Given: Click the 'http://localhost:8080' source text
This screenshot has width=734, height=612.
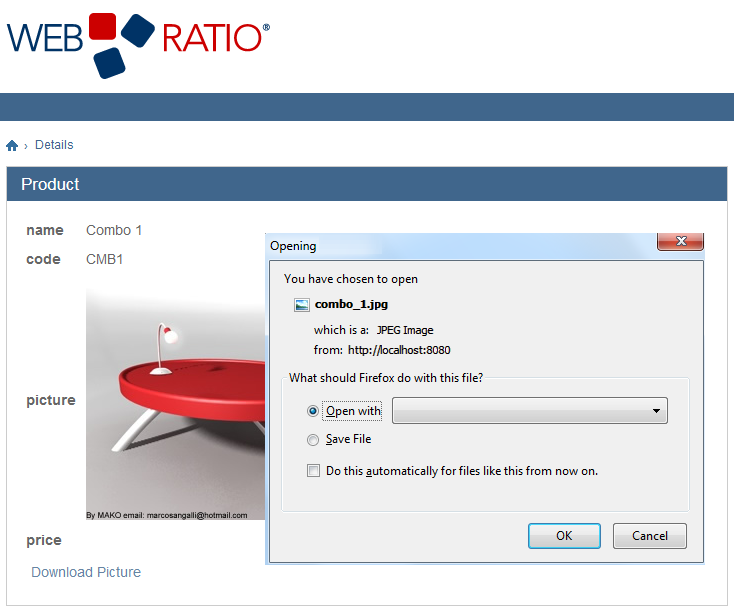Looking at the screenshot, I should coord(399,350).
